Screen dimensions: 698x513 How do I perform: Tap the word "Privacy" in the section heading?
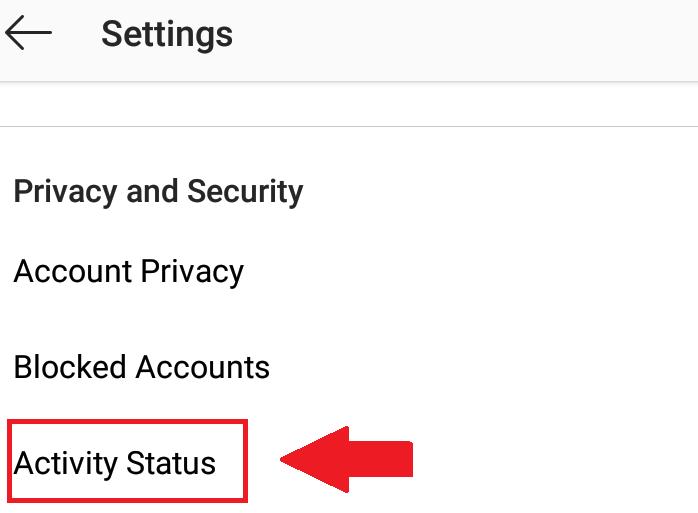pos(66,191)
